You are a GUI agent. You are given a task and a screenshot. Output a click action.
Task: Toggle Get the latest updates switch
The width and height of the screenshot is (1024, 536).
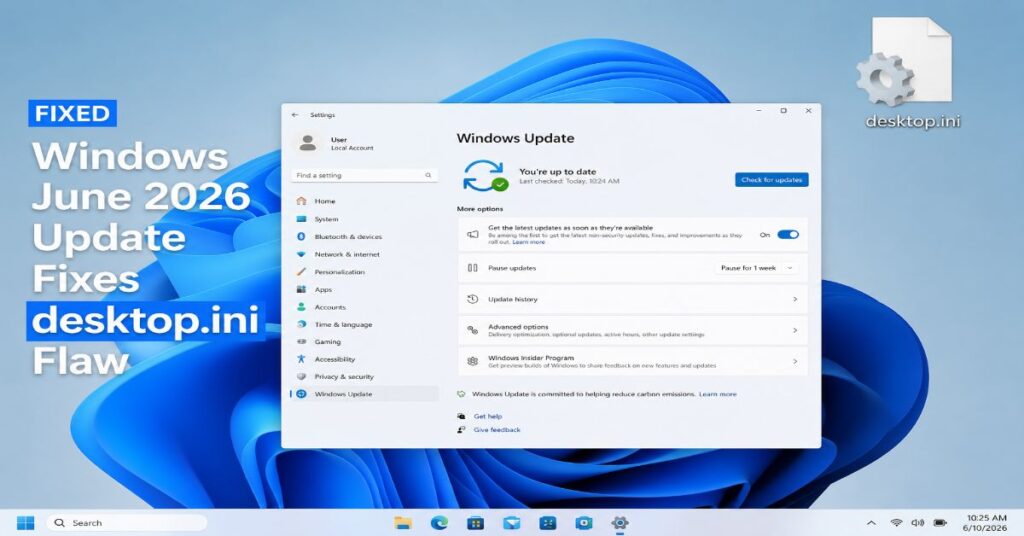coord(788,235)
